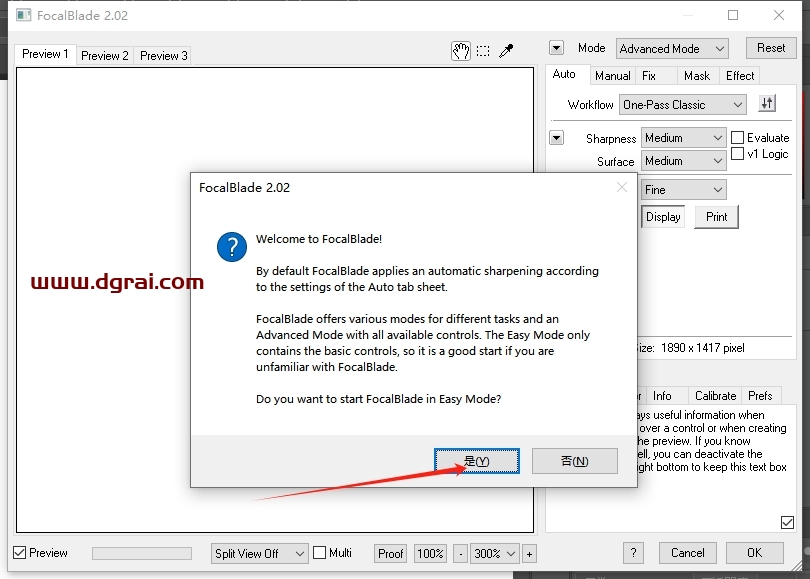Select the eyedropper tool
The width and height of the screenshot is (810, 579).
coord(506,51)
